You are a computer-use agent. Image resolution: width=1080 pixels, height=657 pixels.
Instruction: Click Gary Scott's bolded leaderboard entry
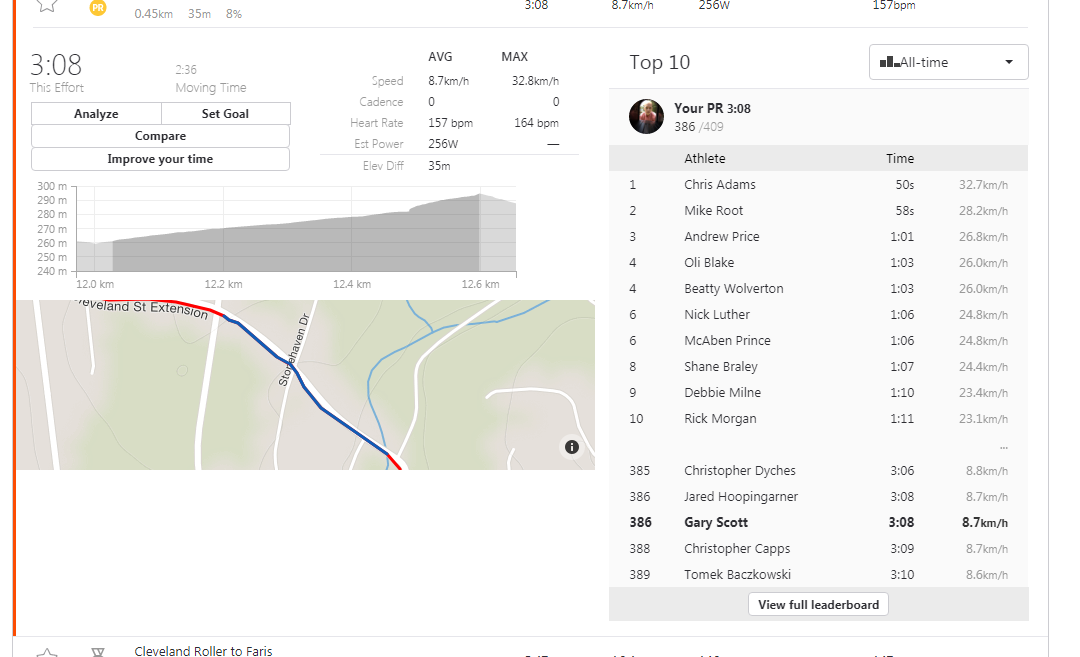pyautogui.click(x=715, y=523)
